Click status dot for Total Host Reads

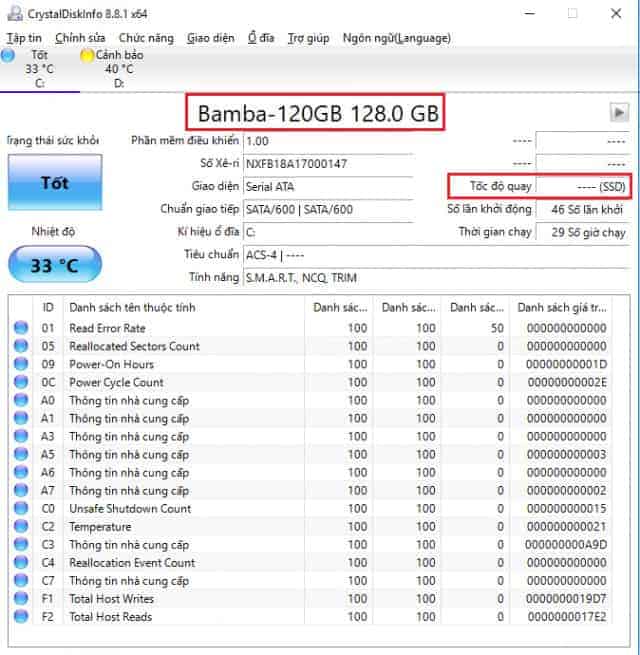coord(21,616)
